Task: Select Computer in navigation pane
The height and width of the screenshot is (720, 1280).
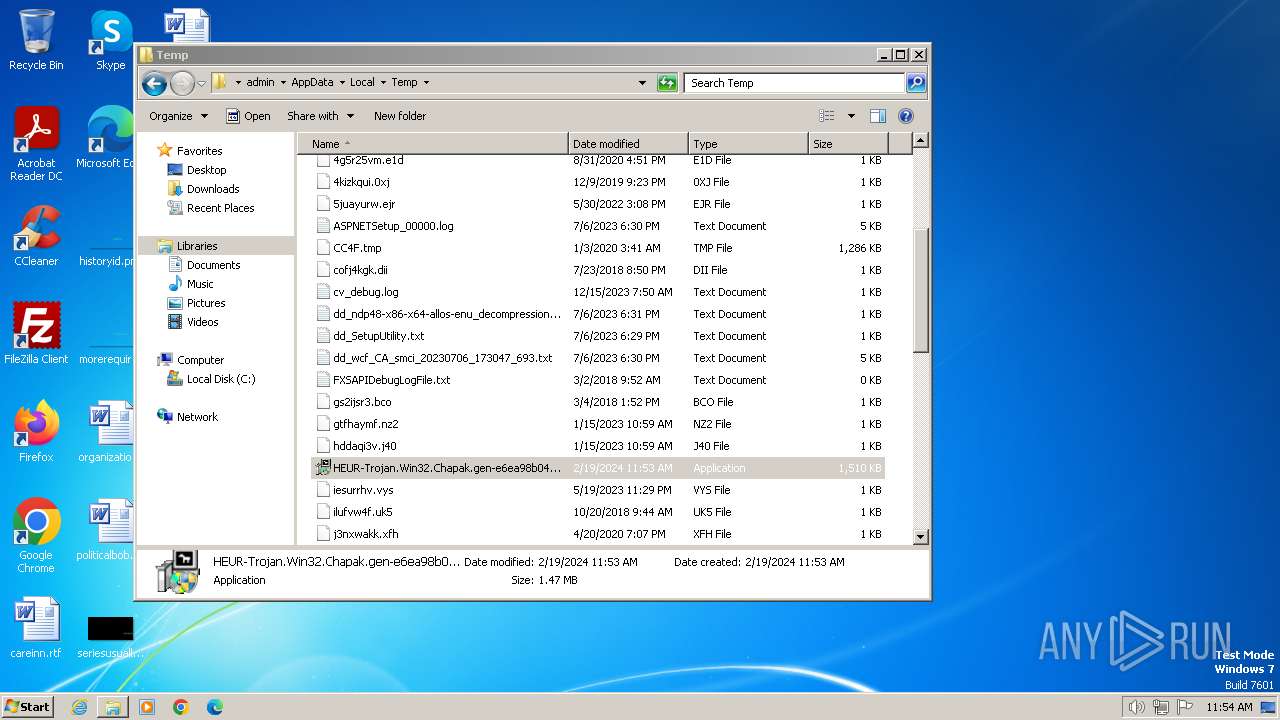Action: click(200, 360)
